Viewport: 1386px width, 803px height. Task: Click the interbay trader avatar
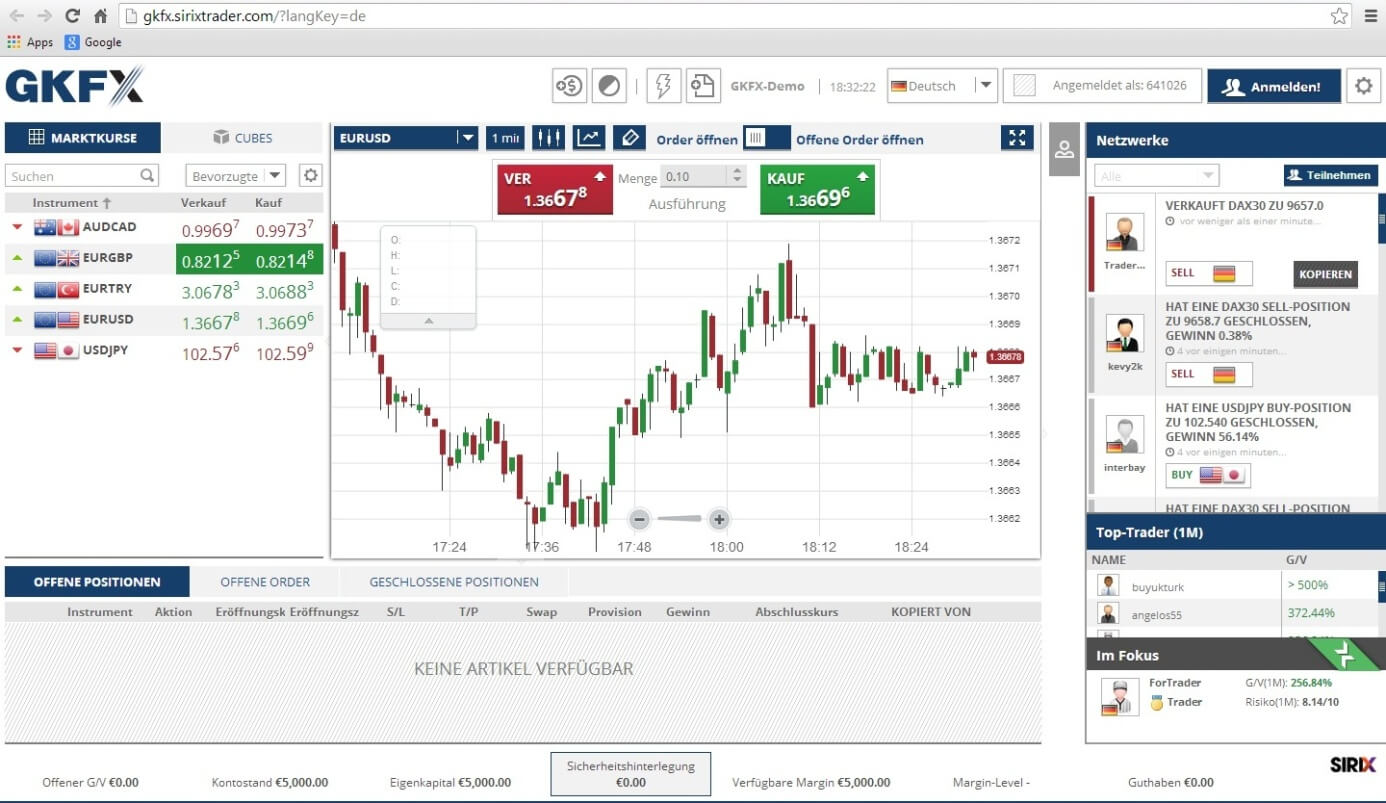[x=1124, y=435]
